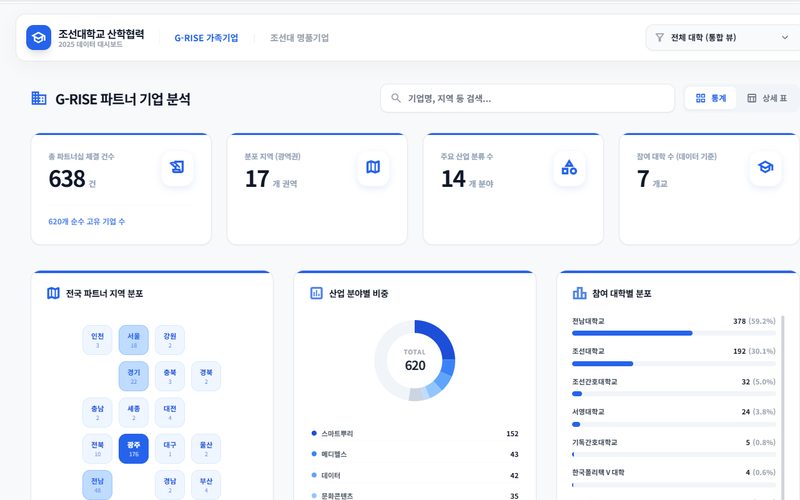
Task: Click the graduation cap logo icon
Action: tap(39, 38)
